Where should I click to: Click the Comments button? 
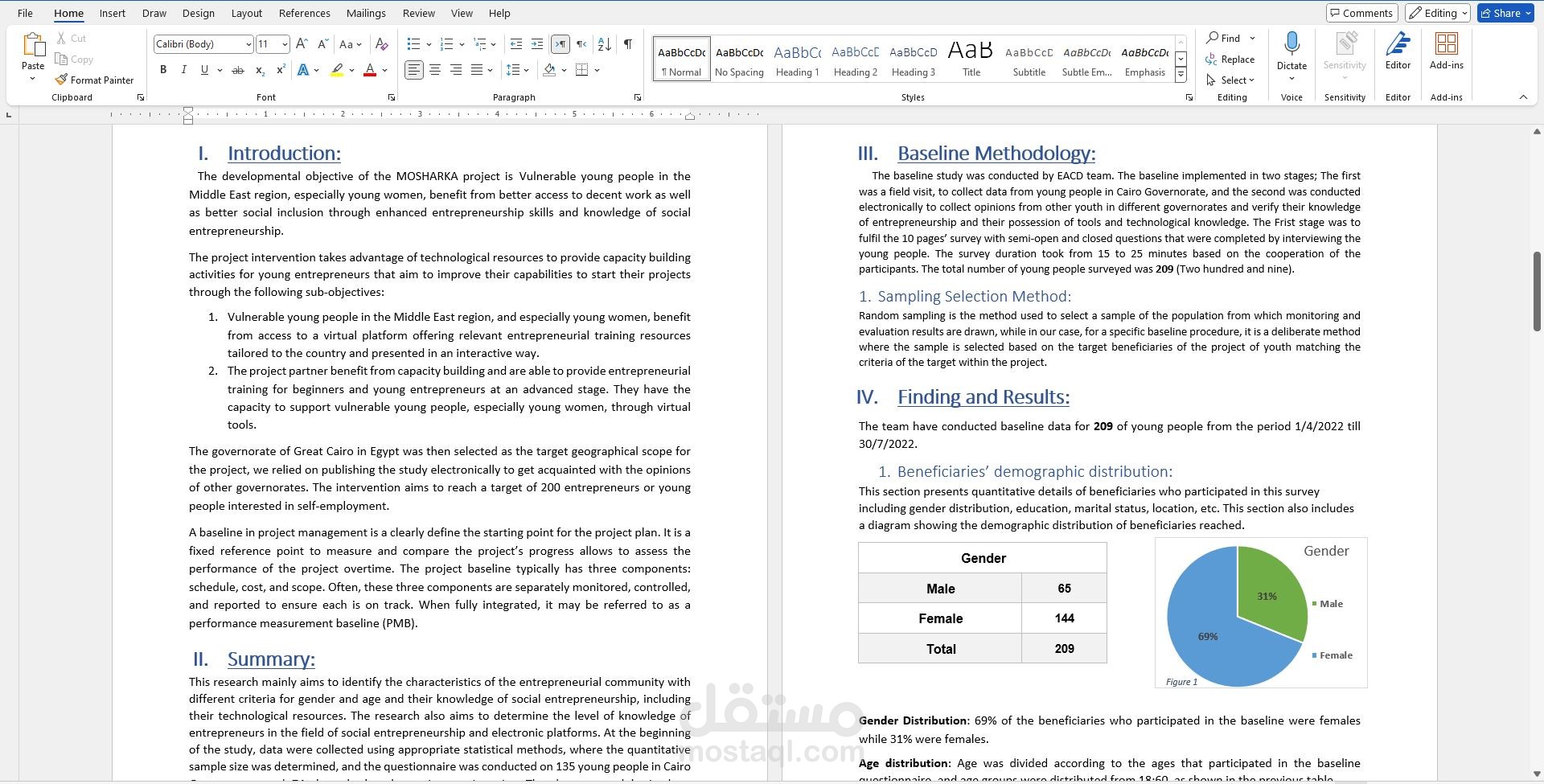(x=1362, y=13)
